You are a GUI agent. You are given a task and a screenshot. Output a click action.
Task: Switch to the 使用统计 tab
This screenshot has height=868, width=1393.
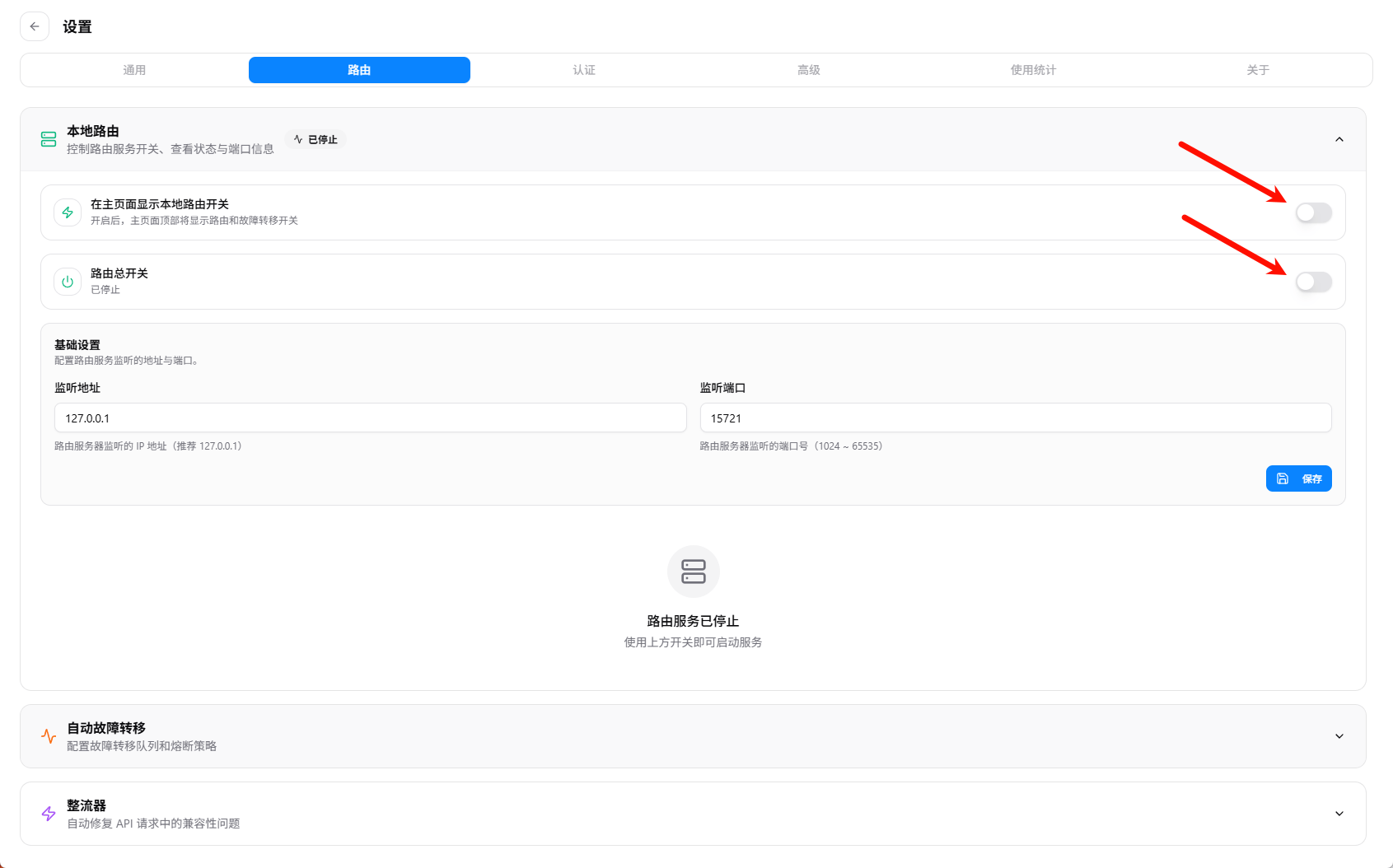click(x=1033, y=70)
